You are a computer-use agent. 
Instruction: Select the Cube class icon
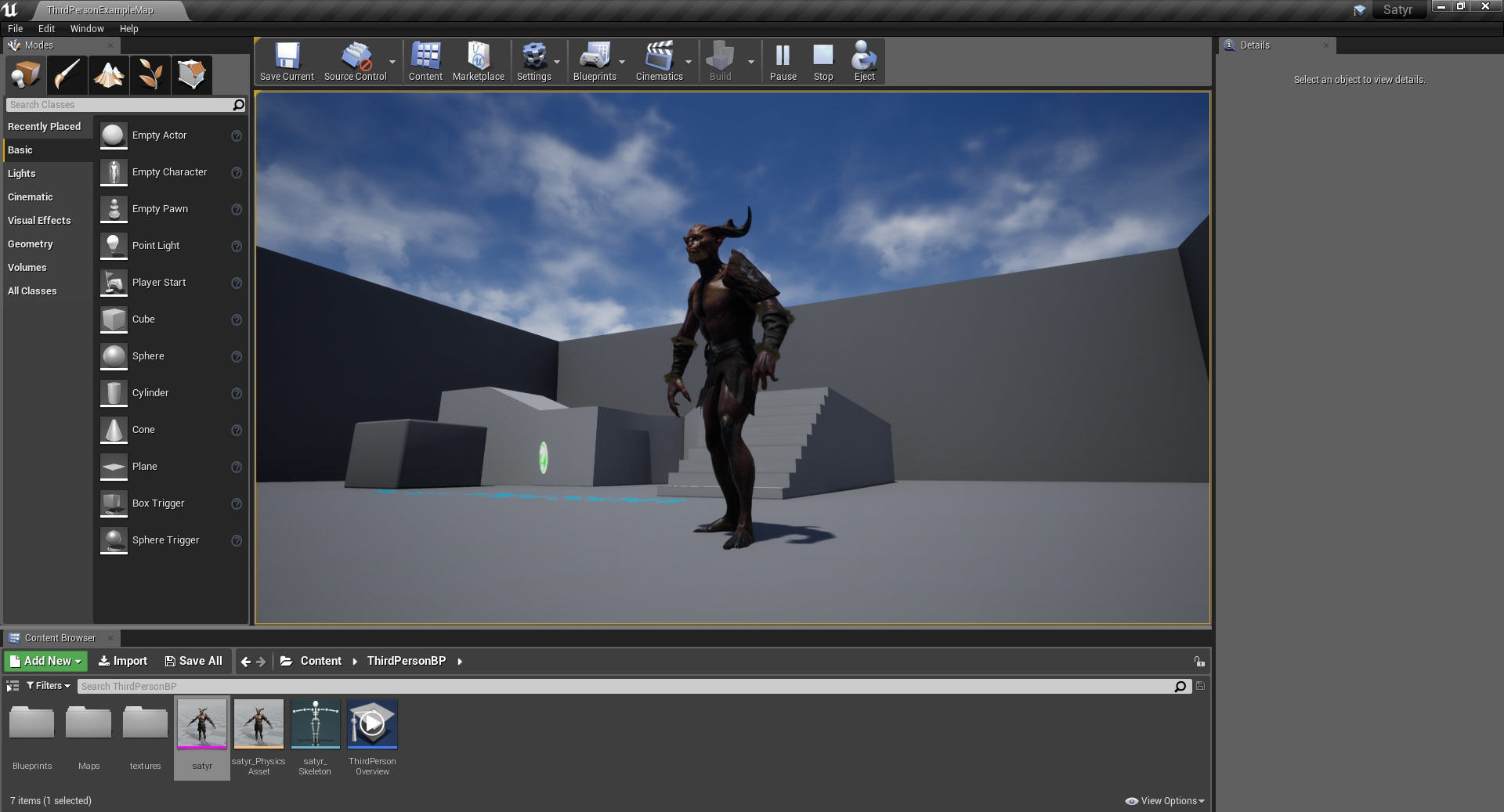pyautogui.click(x=114, y=319)
